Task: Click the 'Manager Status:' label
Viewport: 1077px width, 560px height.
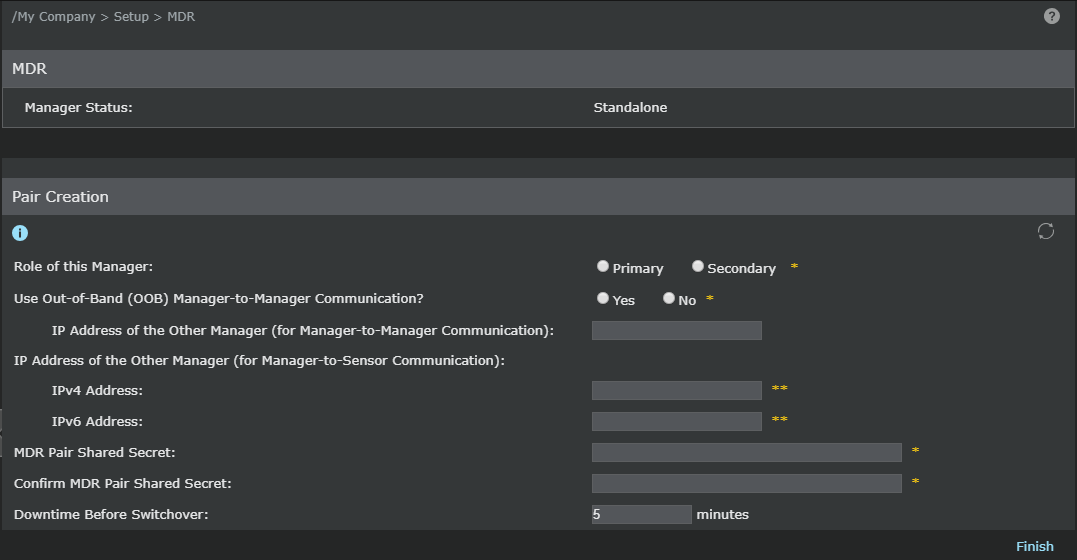Action: (78, 107)
